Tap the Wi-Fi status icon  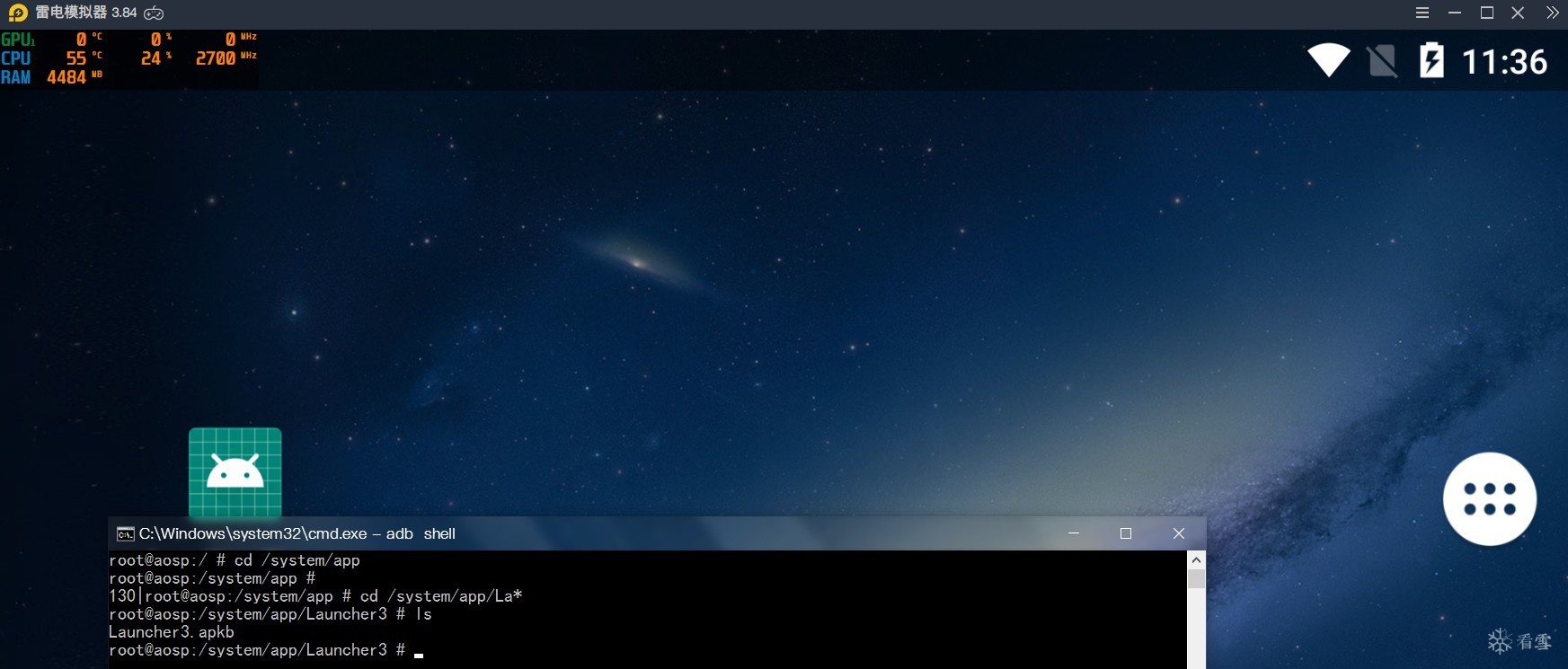point(1329,60)
